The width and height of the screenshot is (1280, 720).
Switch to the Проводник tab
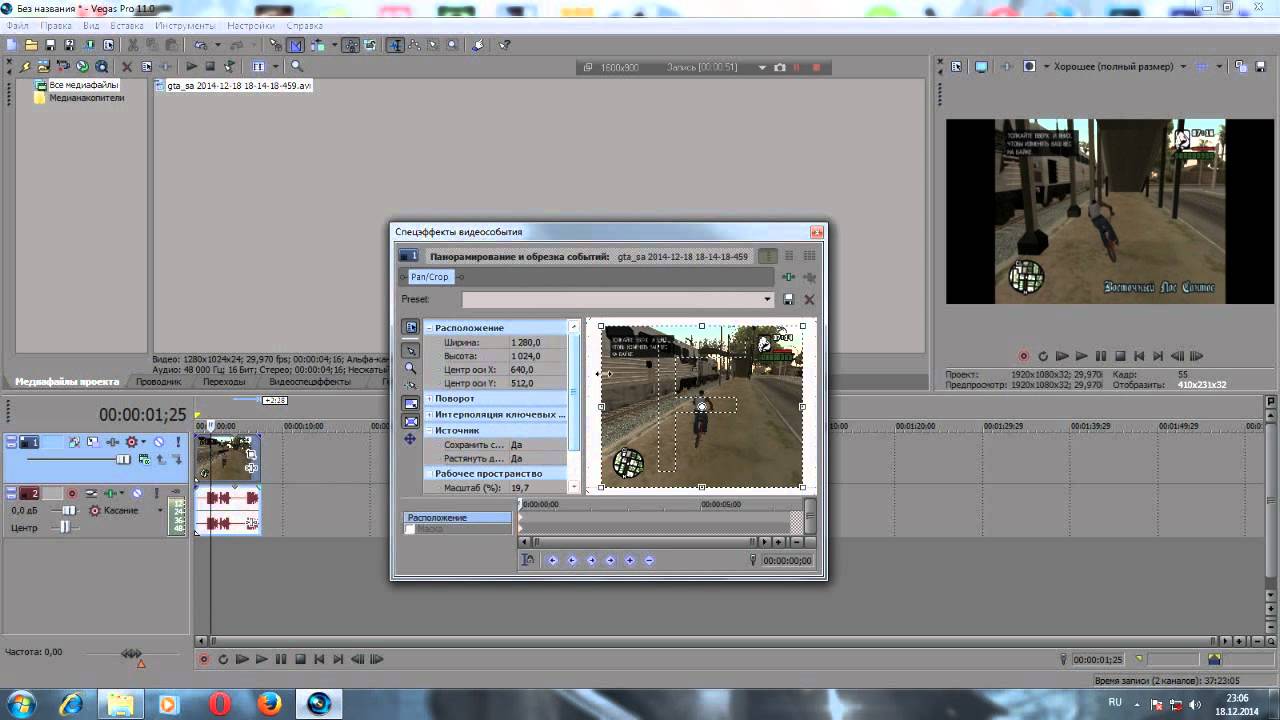point(159,381)
